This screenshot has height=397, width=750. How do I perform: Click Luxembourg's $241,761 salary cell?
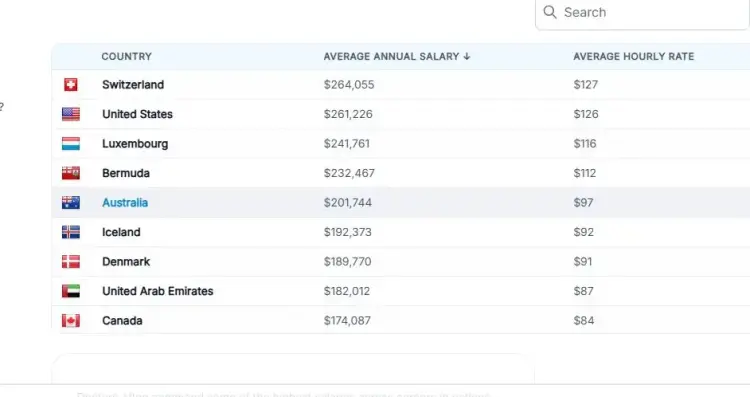[347, 143]
